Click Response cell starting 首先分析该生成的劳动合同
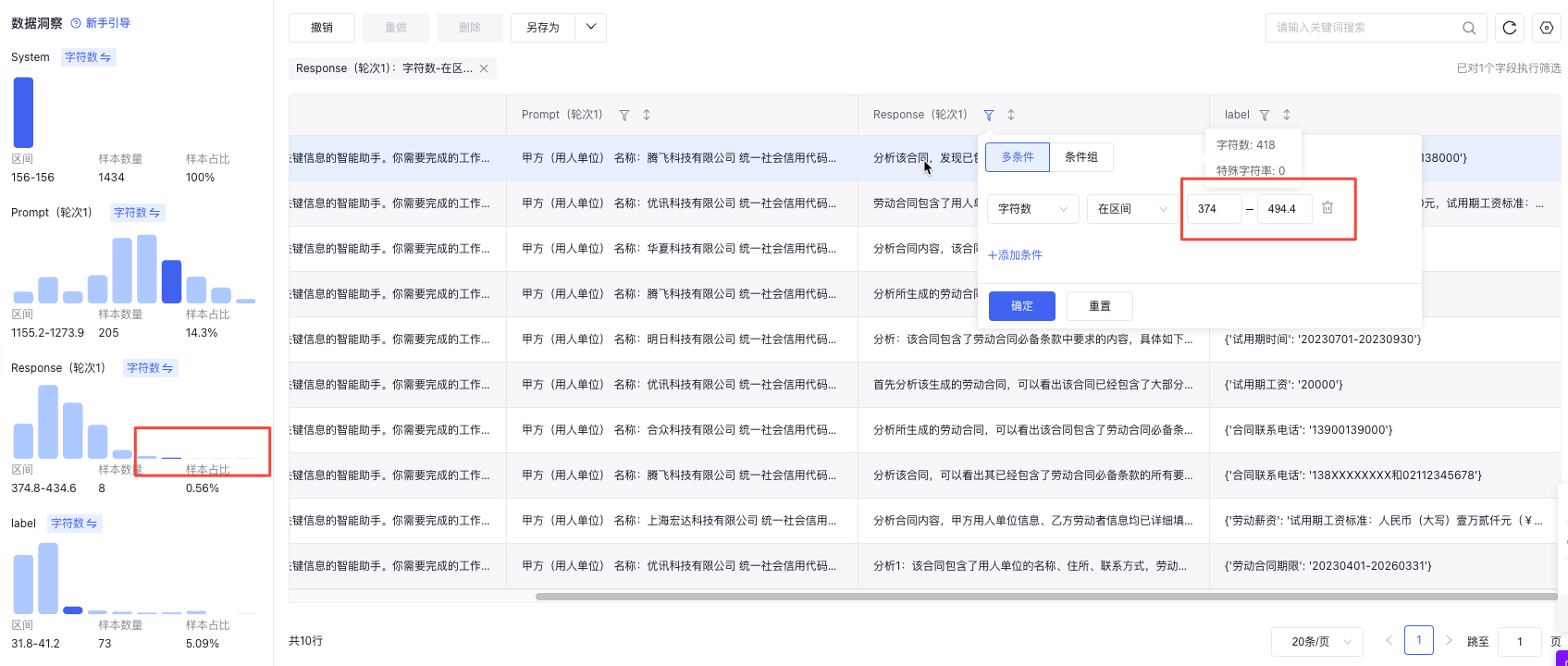Screen dimensions: 1568x666 coord(1033,385)
